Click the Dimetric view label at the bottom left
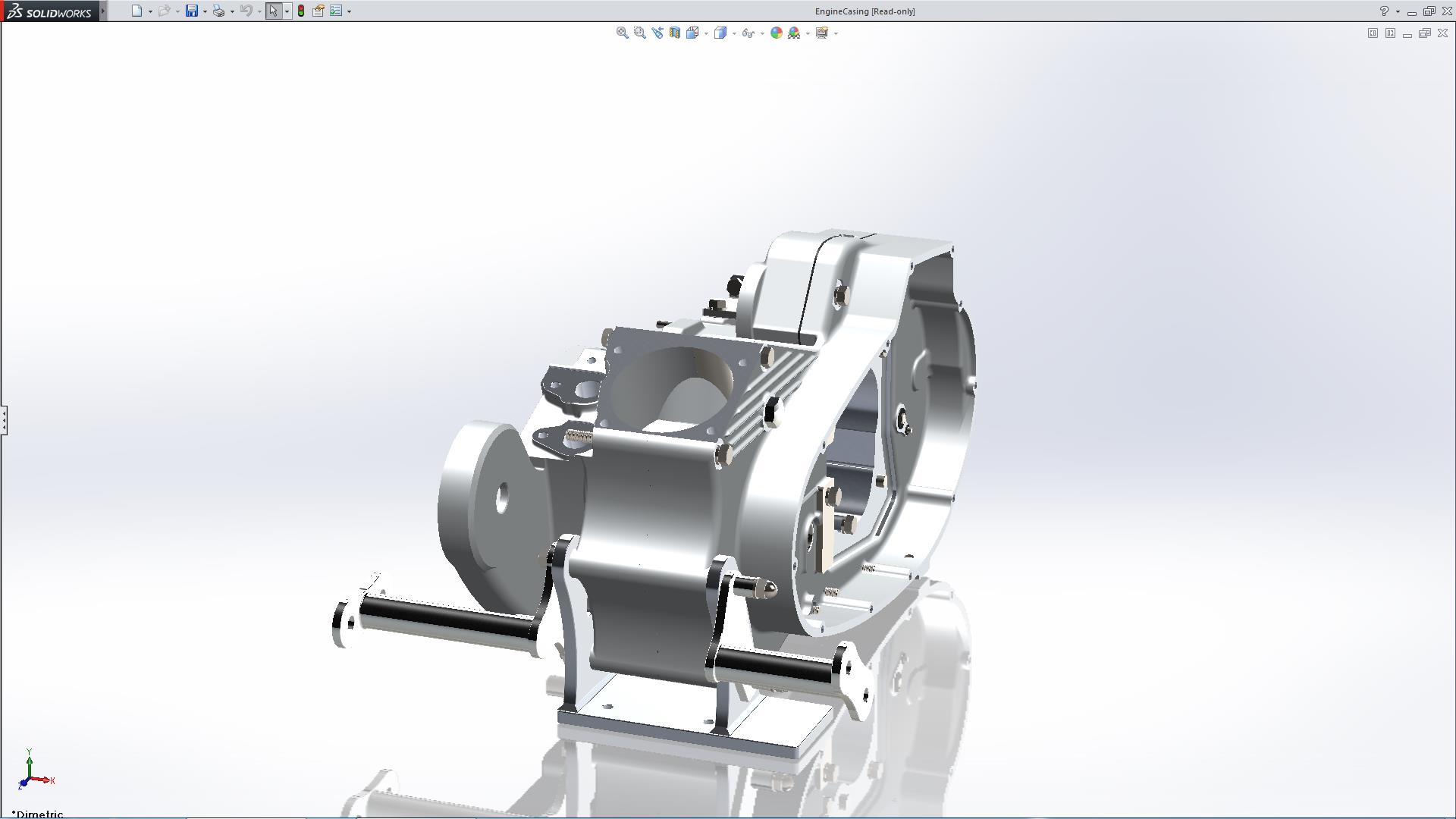Image resolution: width=1456 pixels, height=819 pixels. click(39, 813)
